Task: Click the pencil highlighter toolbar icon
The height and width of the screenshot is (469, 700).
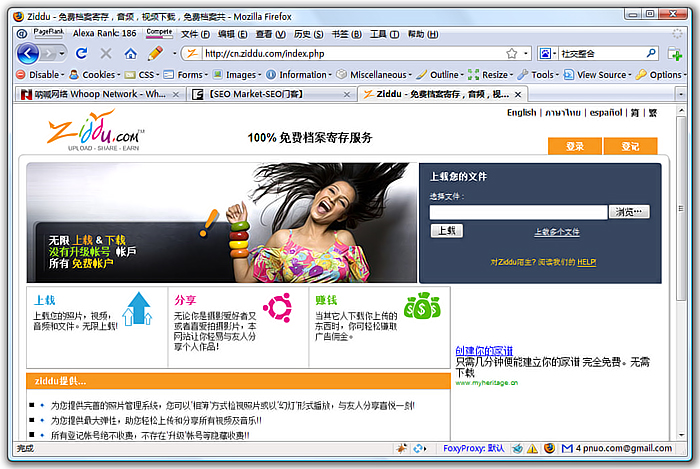Action: (155, 54)
